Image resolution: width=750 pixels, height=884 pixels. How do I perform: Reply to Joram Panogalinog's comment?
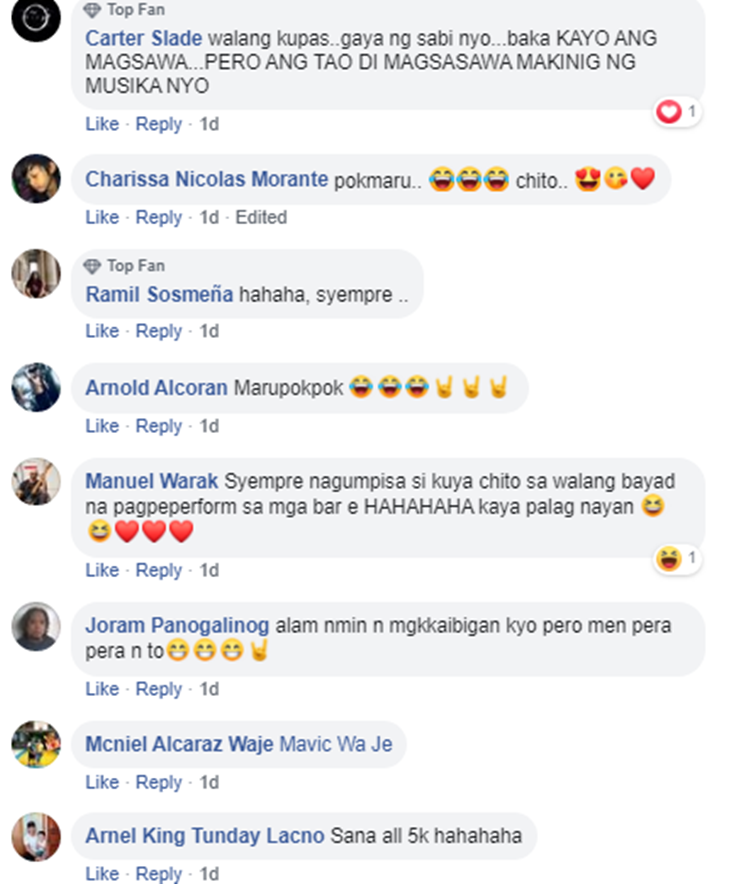click(x=158, y=689)
